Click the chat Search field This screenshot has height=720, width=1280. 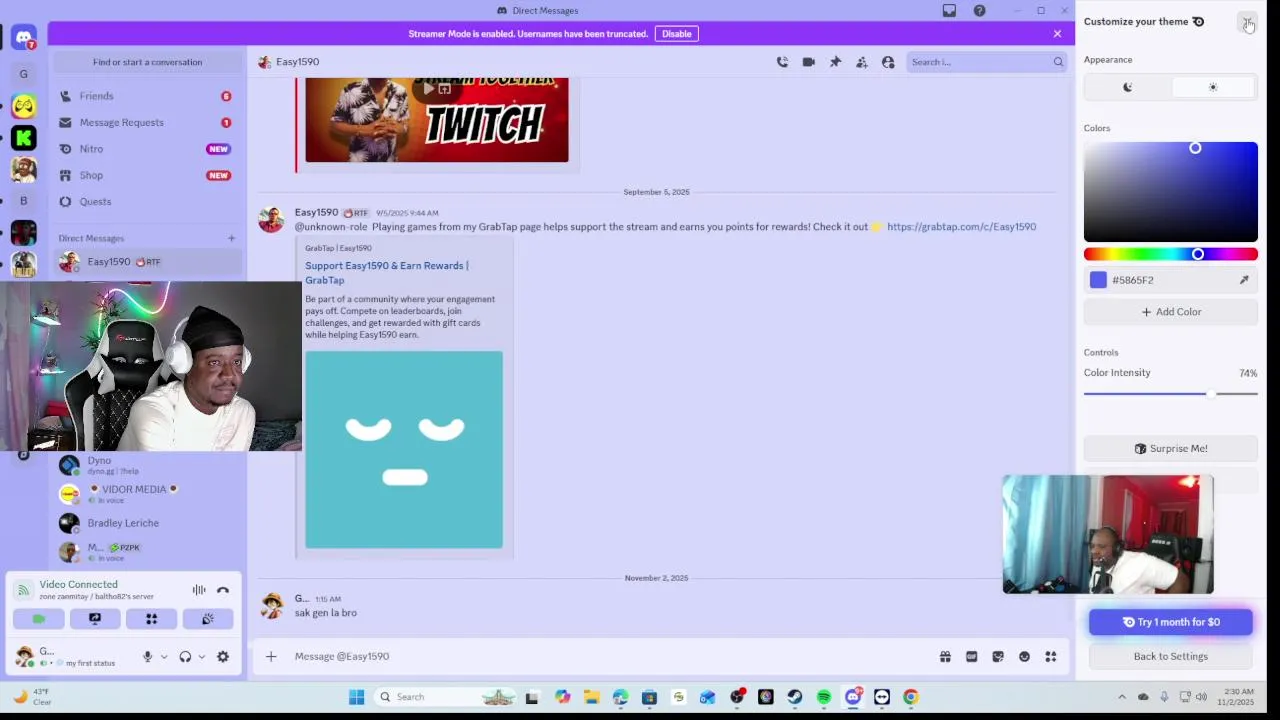pos(986,62)
